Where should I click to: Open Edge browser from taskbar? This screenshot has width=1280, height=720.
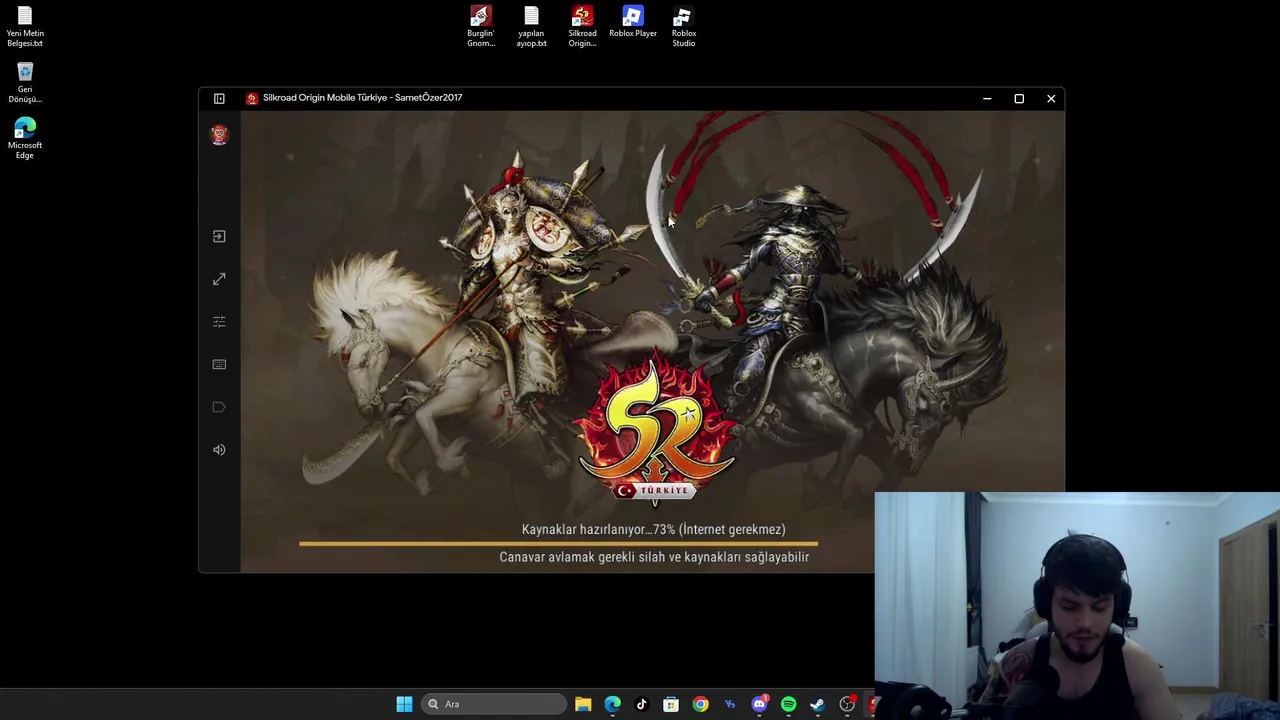click(x=612, y=704)
